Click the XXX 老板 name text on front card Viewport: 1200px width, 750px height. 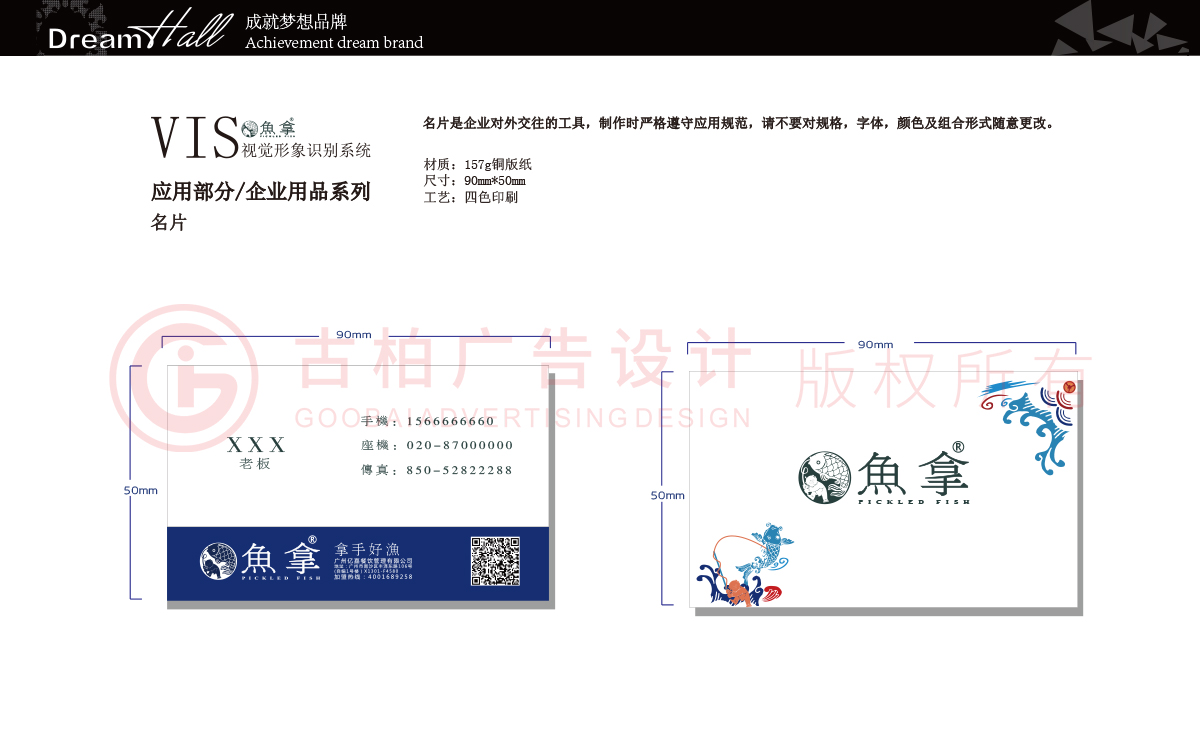tap(257, 452)
